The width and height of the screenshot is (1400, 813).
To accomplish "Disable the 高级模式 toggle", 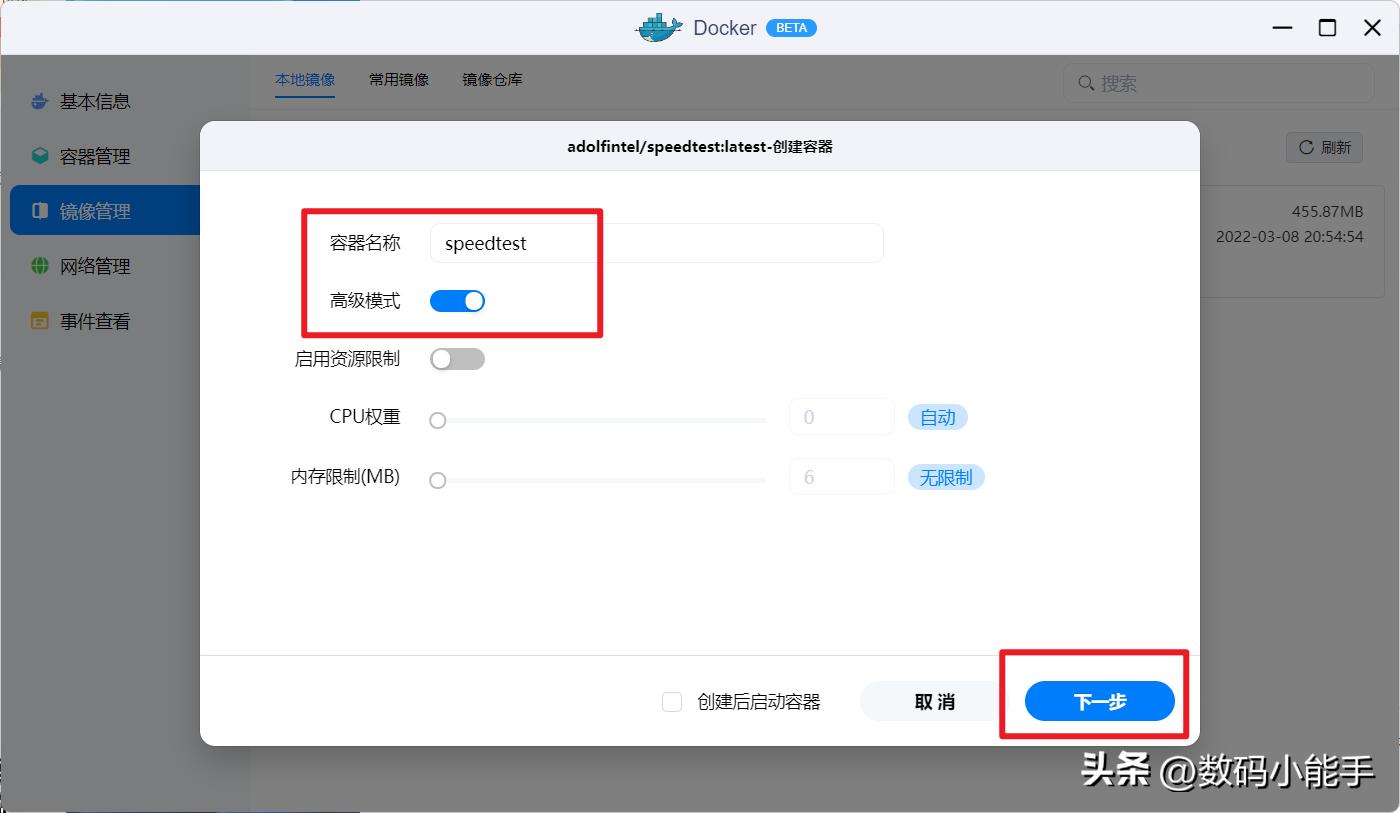I will tap(457, 300).
